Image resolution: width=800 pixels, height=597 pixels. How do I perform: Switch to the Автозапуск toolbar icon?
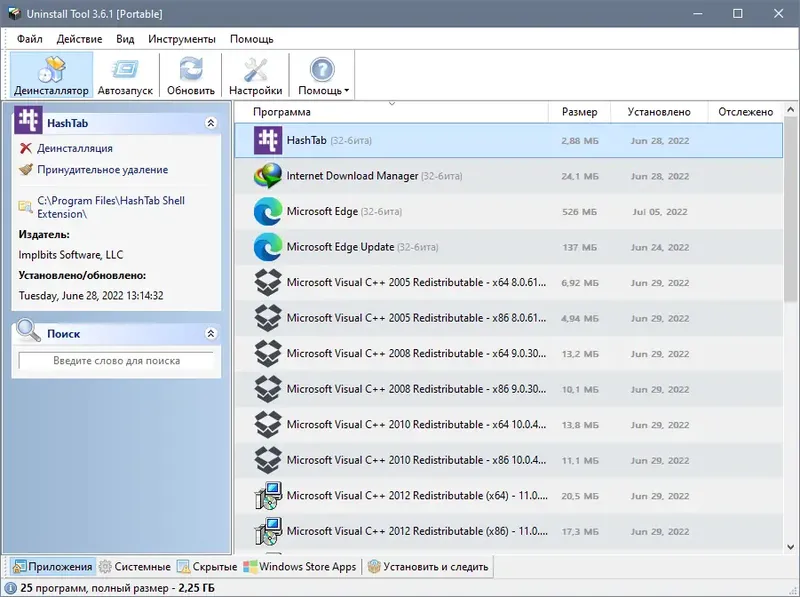(123, 68)
